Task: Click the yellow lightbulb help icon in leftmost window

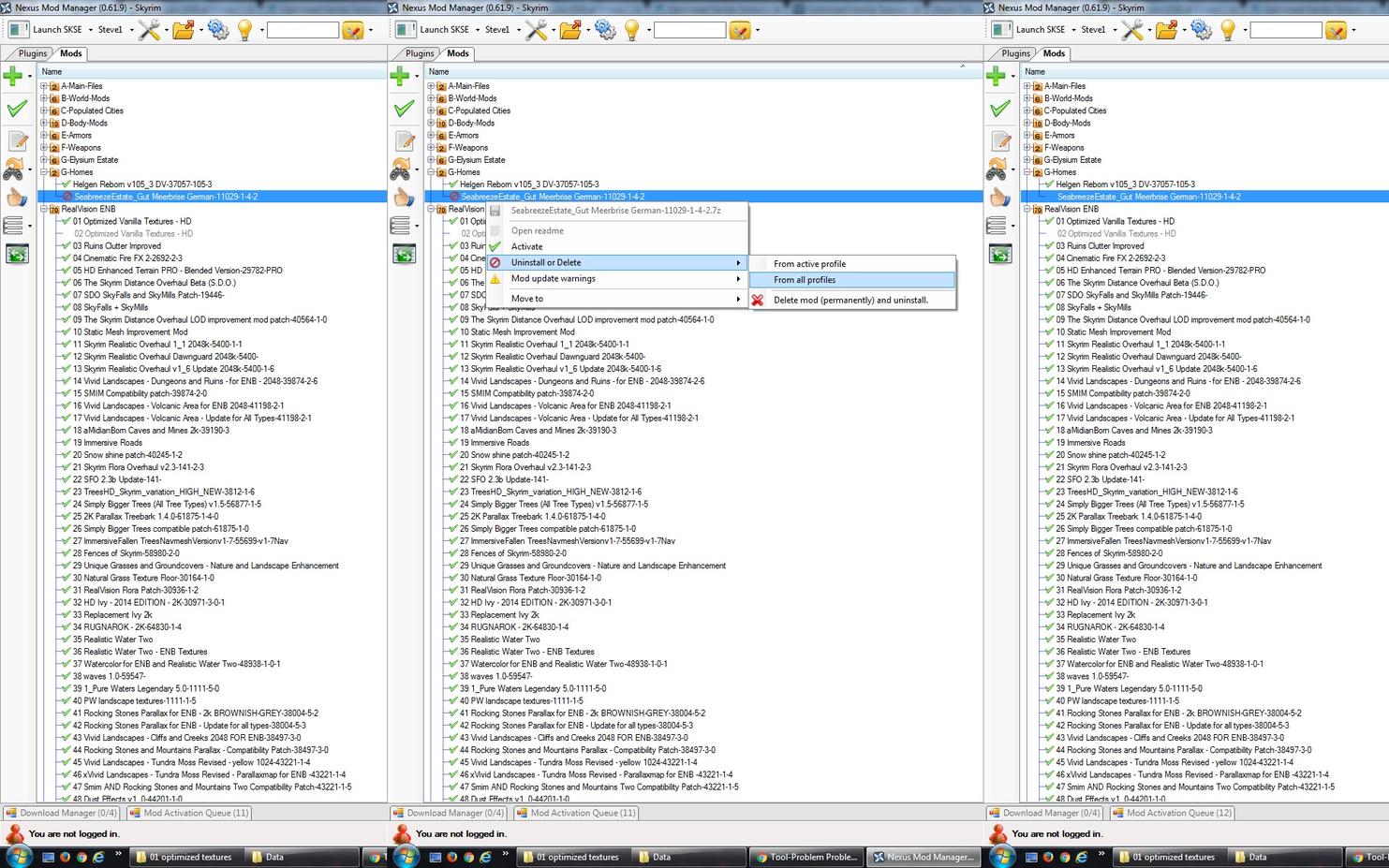Action: pos(244,30)
